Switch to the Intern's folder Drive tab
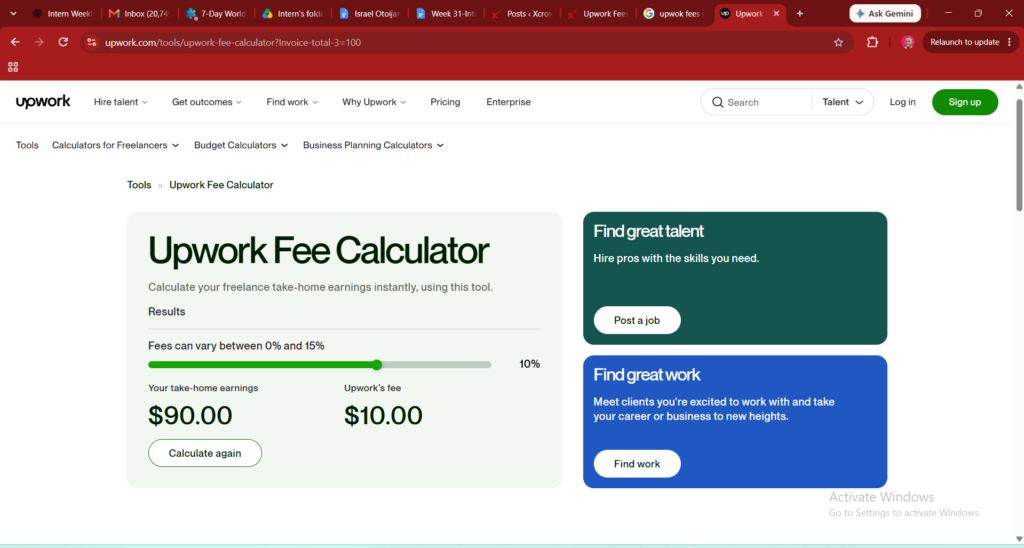The height and width of the screenshot is (548, 1024). 293,13
